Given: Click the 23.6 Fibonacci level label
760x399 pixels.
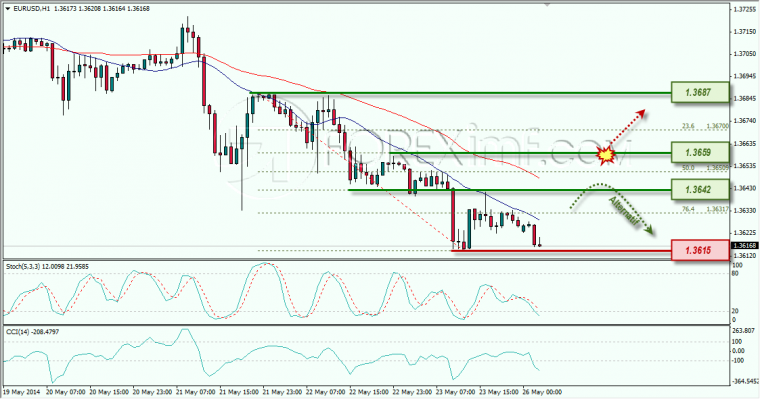Looking at the screenshot, I should click(688, 126).
